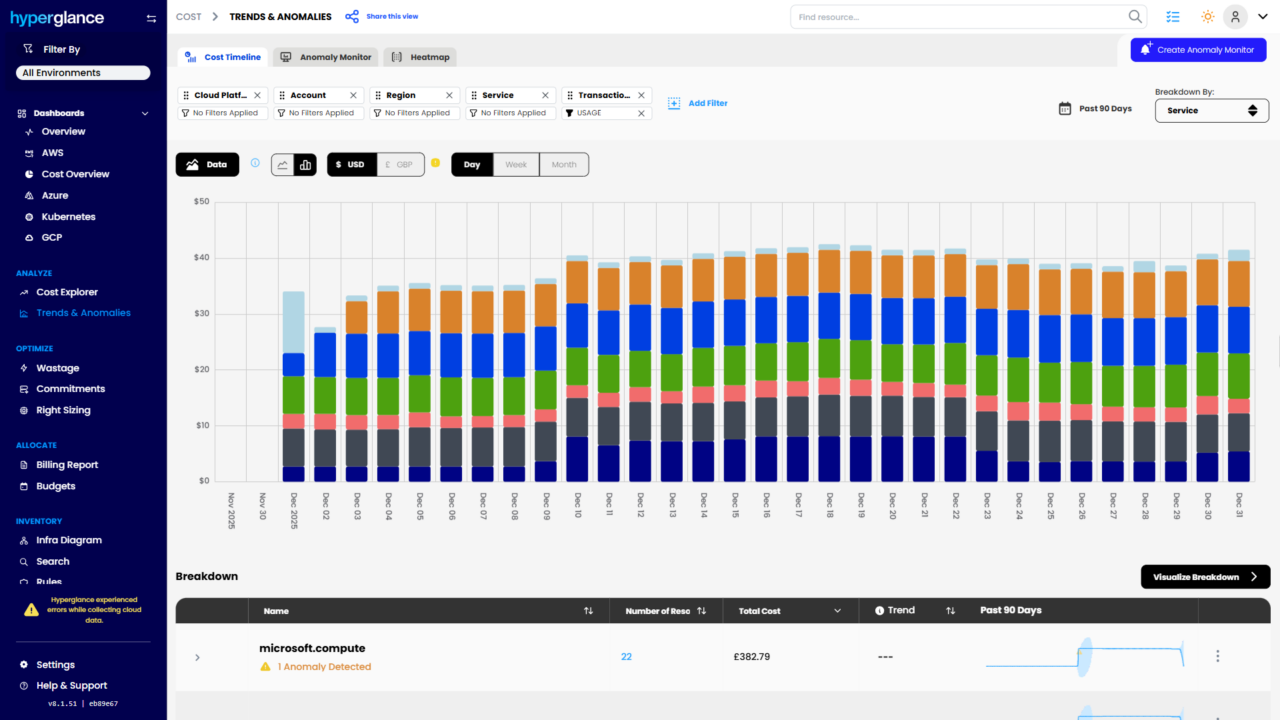The height and width of the screenshot is (720, 1280).
Task: Click the share view icon
Action: click(x=352, y=17)
